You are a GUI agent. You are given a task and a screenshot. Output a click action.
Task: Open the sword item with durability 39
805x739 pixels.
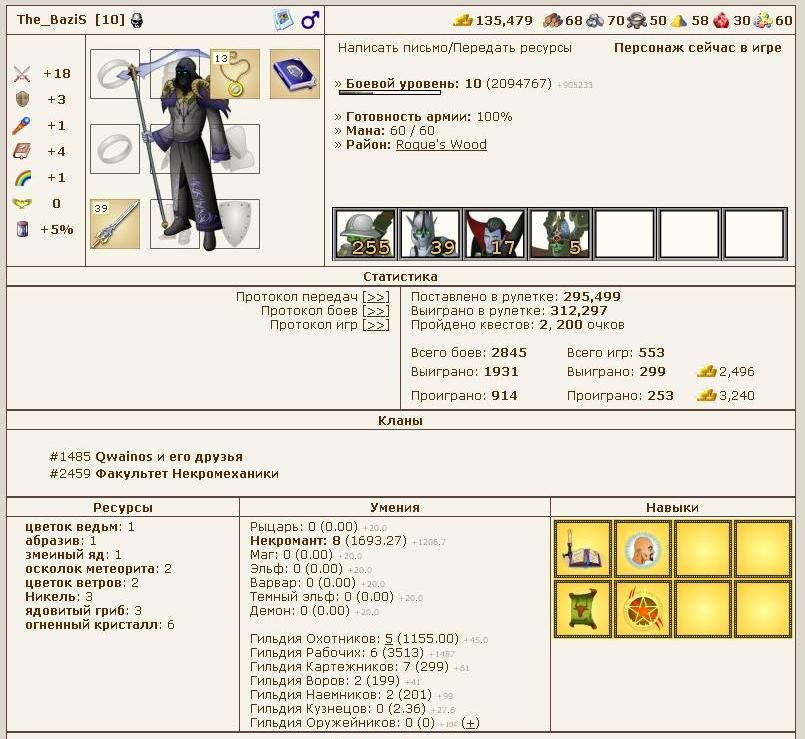pyautogui.click(x=115, y=224)
